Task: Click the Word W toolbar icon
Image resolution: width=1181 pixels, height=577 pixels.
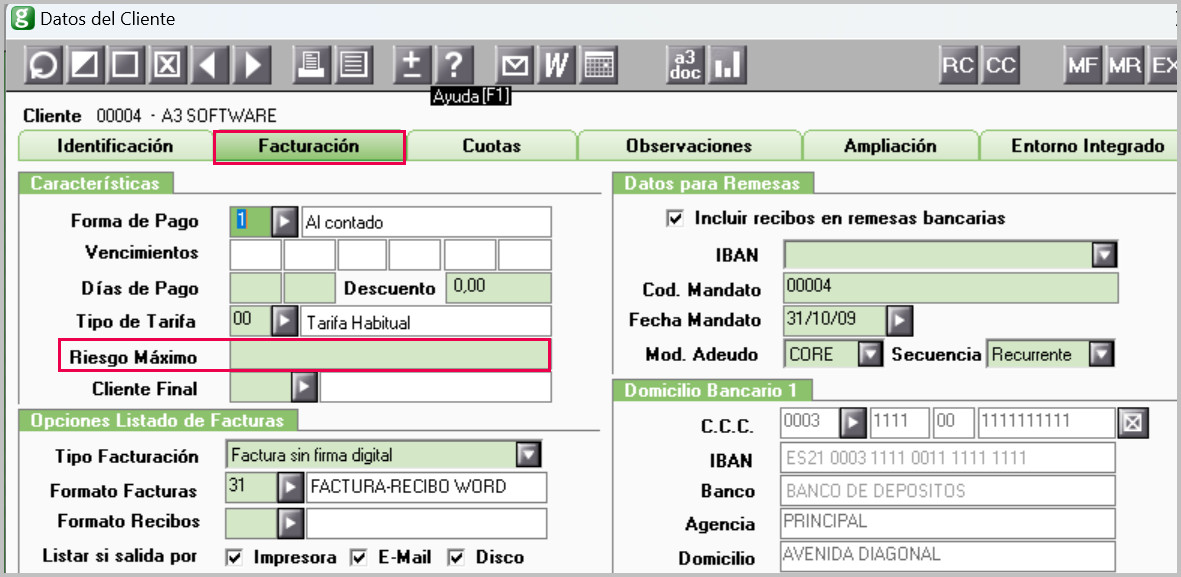Action: (555, 66)
